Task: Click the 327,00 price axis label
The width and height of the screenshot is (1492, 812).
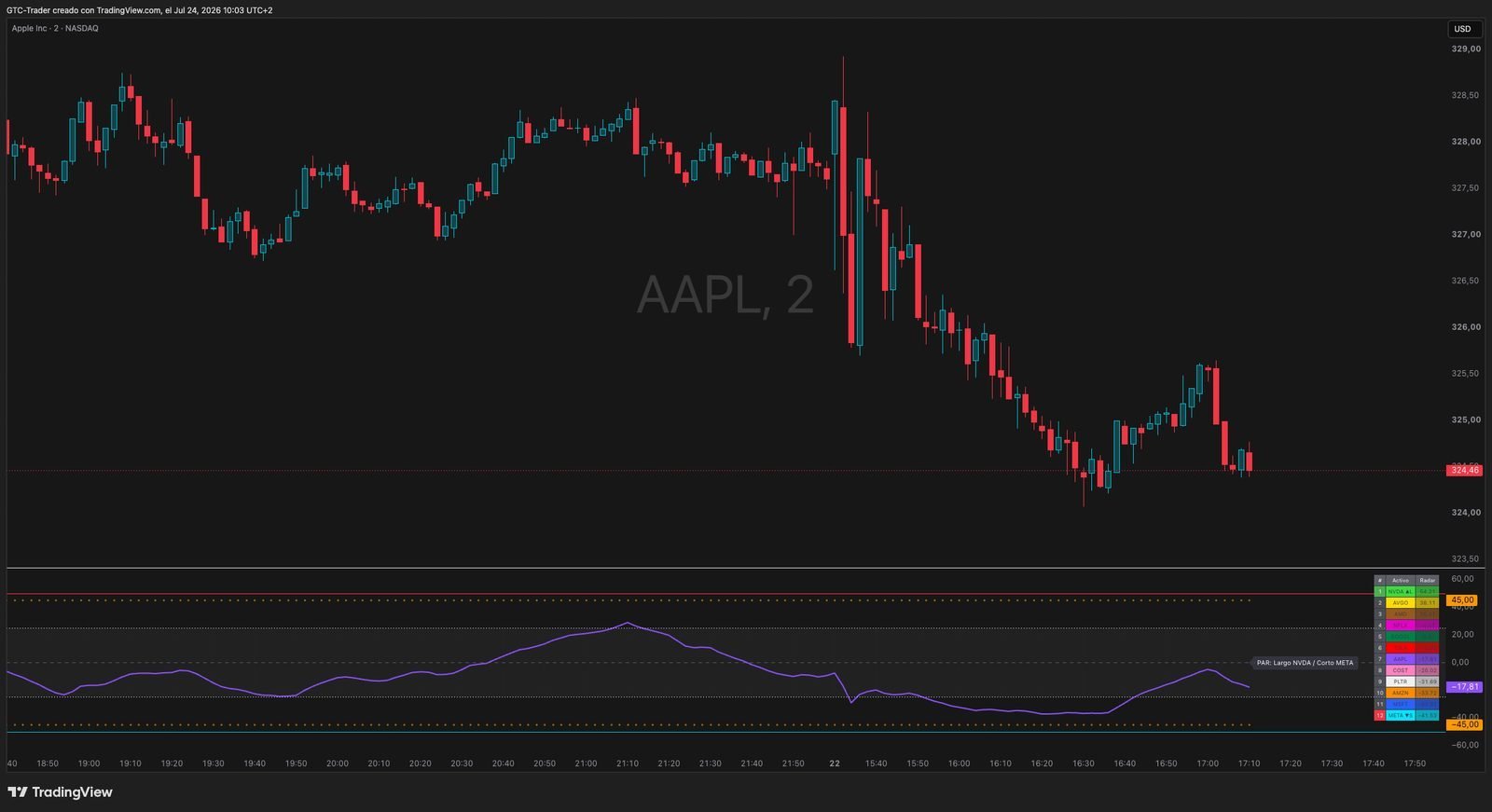Action: [1466, 235]
